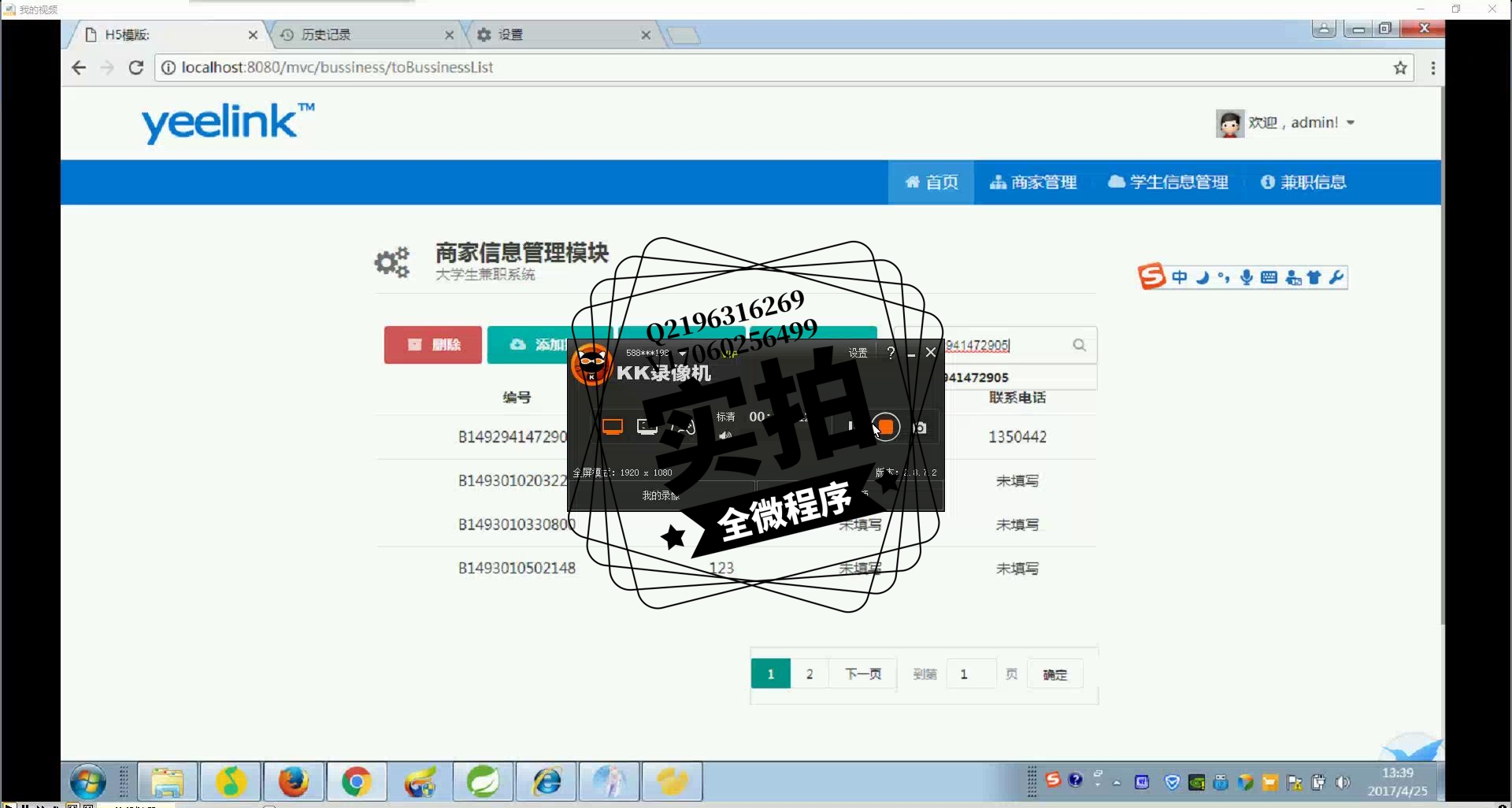Open the Chrome three-dot menu

[1432, 68]
